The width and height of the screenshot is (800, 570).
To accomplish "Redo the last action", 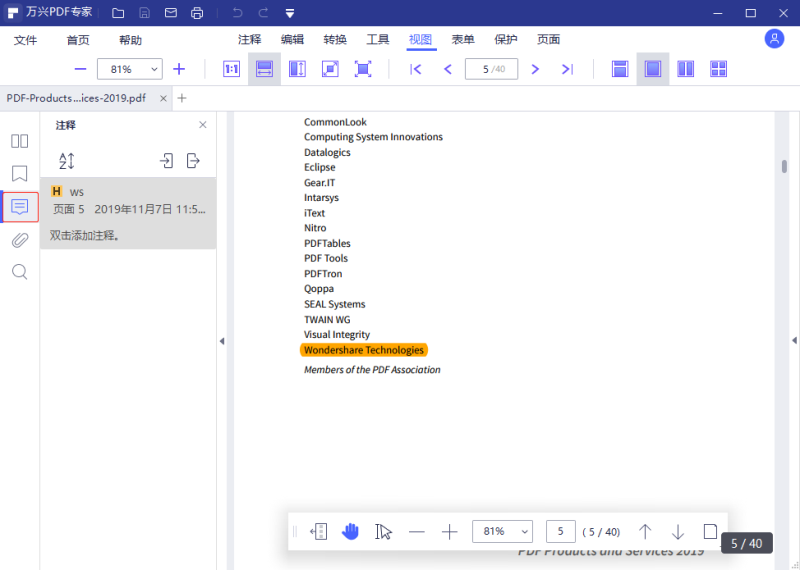I will point(263,13).
